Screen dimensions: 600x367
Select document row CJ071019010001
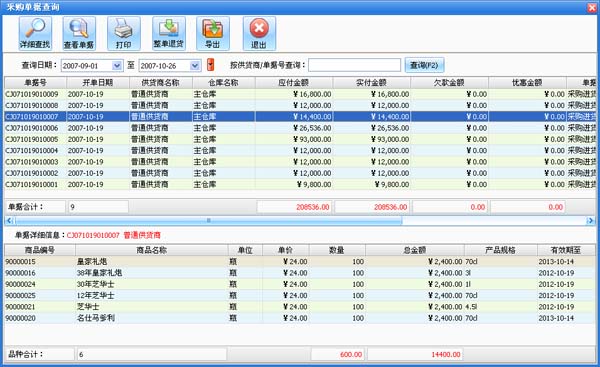tap(300, 184)
